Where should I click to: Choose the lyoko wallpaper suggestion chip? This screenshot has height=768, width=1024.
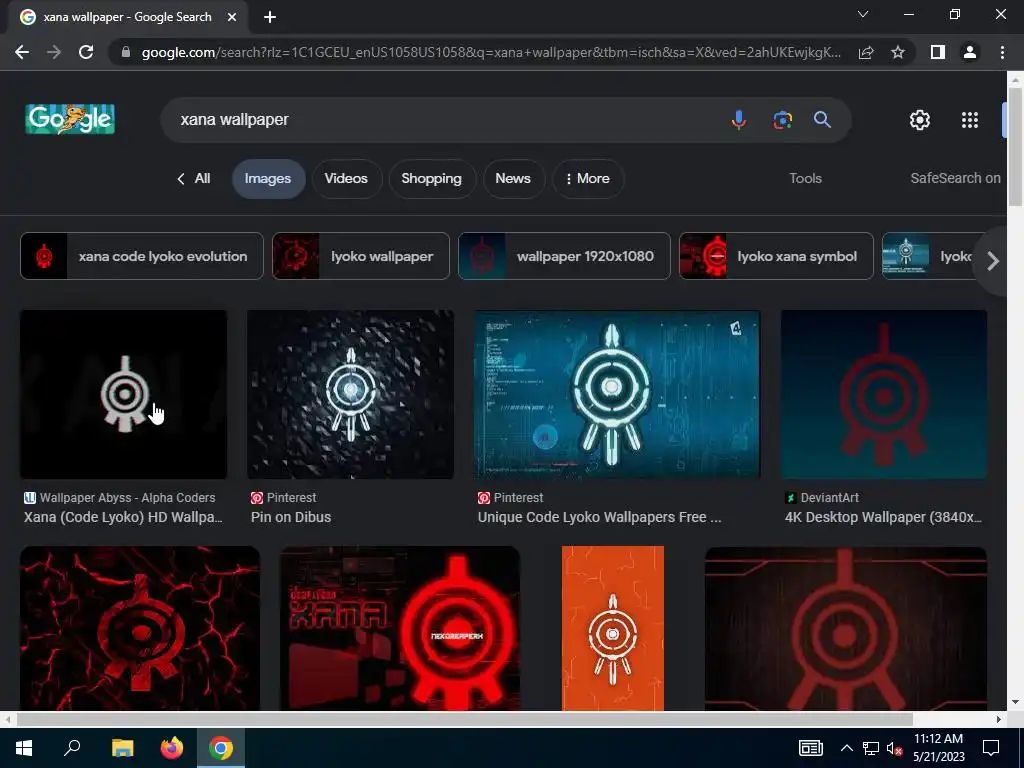click(x=360, y=256)
